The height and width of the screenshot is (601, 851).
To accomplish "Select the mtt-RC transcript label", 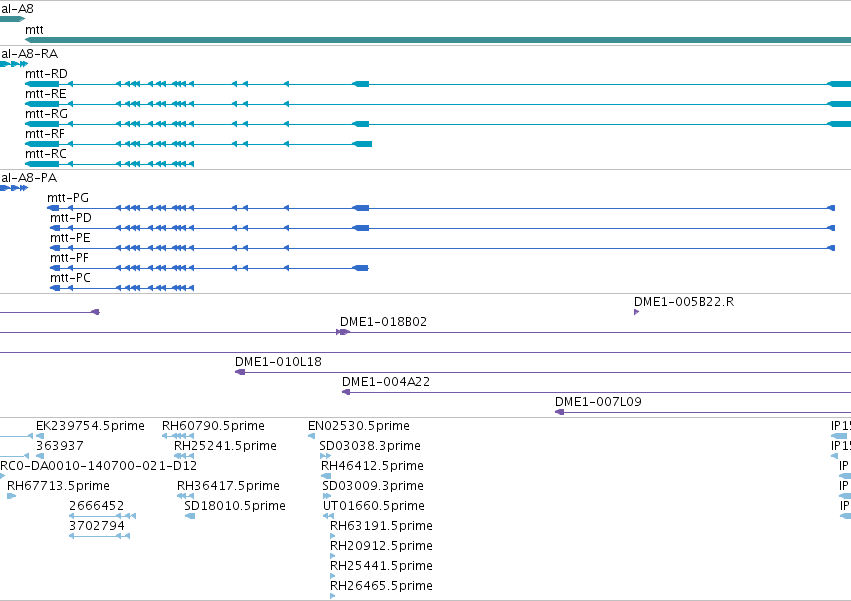I will [46, 154].
